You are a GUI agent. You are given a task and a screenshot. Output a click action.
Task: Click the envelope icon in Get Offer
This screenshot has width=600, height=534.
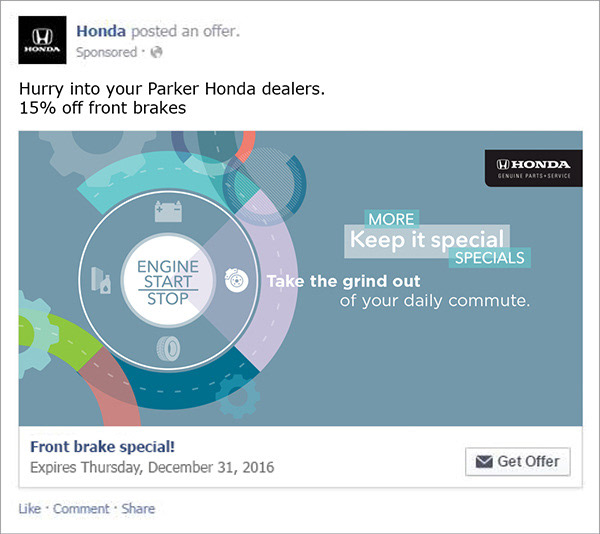(484, 462)
